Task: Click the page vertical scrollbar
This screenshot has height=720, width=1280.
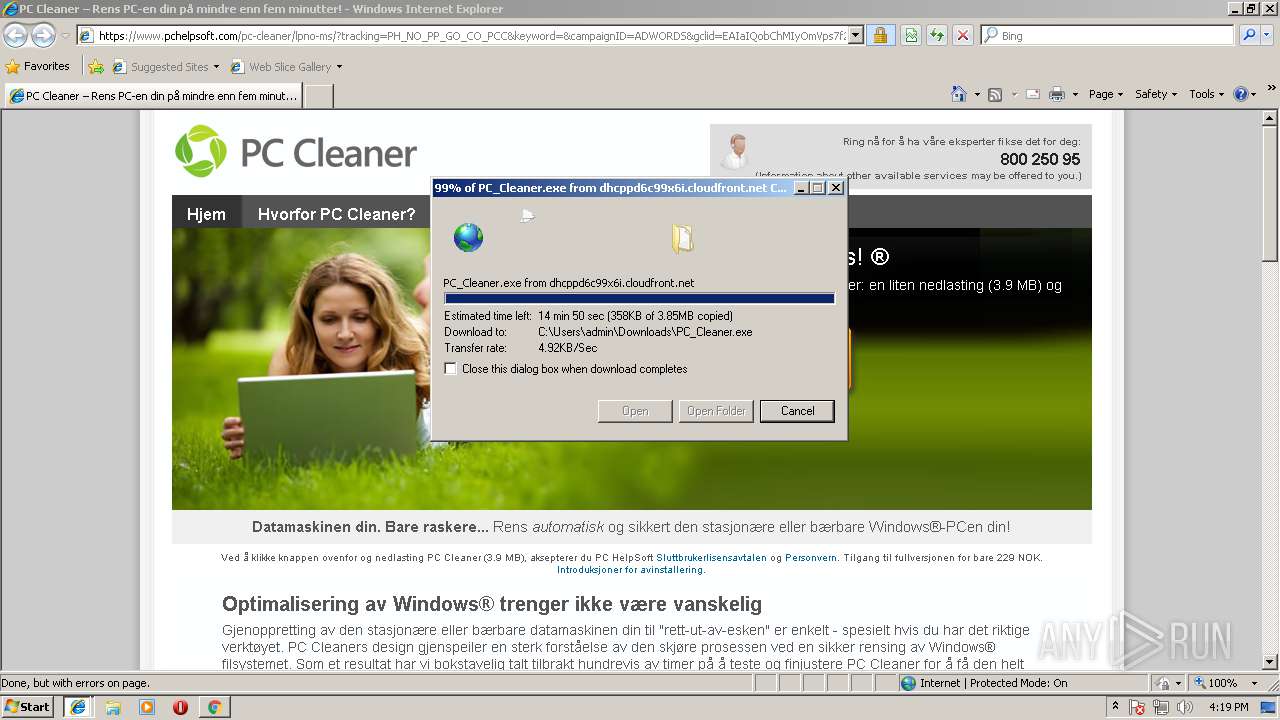Action: tap(1270, 390)
